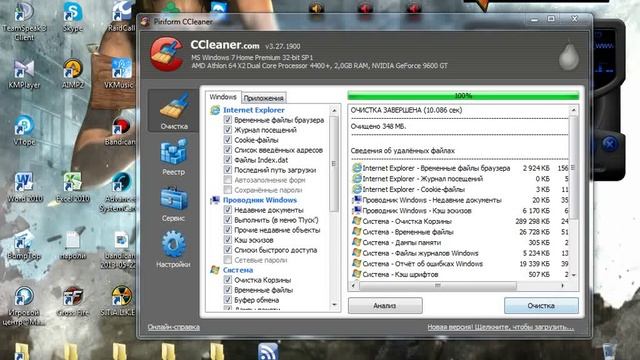Click the Internet Explorer section icon
This screenshot has height=360, width=640.
(x=215, y=110)
